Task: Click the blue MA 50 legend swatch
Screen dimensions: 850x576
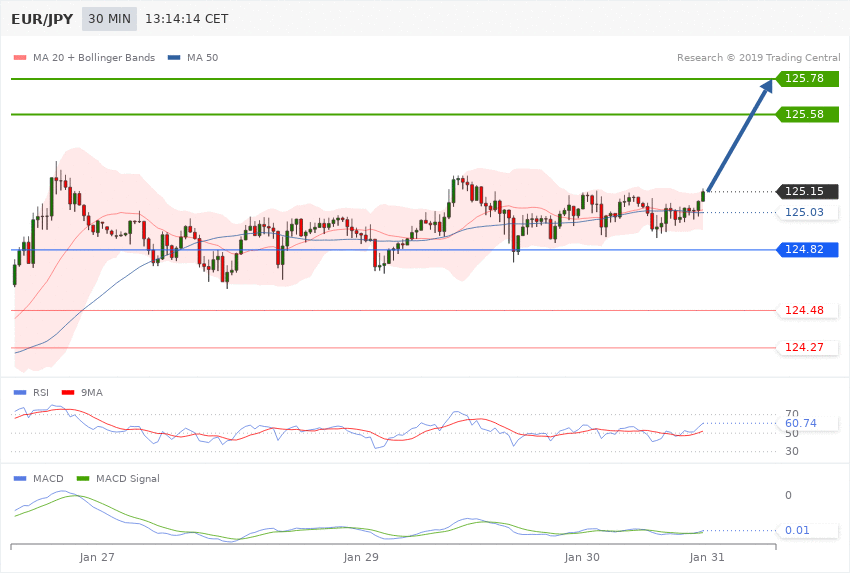Action: (174, 58)
